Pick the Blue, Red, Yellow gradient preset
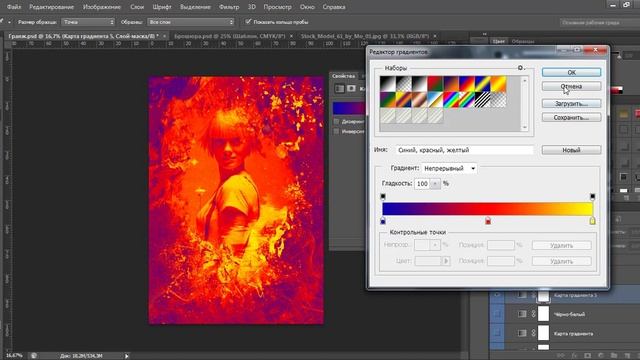The width and height of the screenshot is (640, 360). click(467, 84)
